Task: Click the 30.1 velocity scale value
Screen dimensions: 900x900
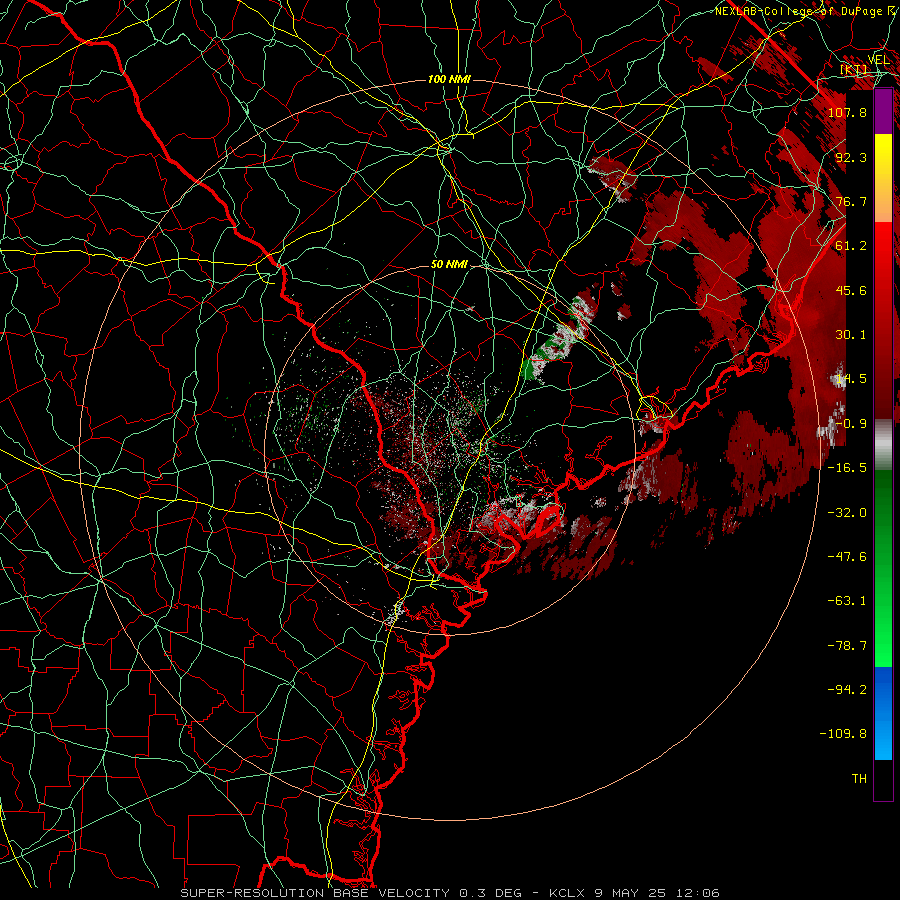Action: 851,335
